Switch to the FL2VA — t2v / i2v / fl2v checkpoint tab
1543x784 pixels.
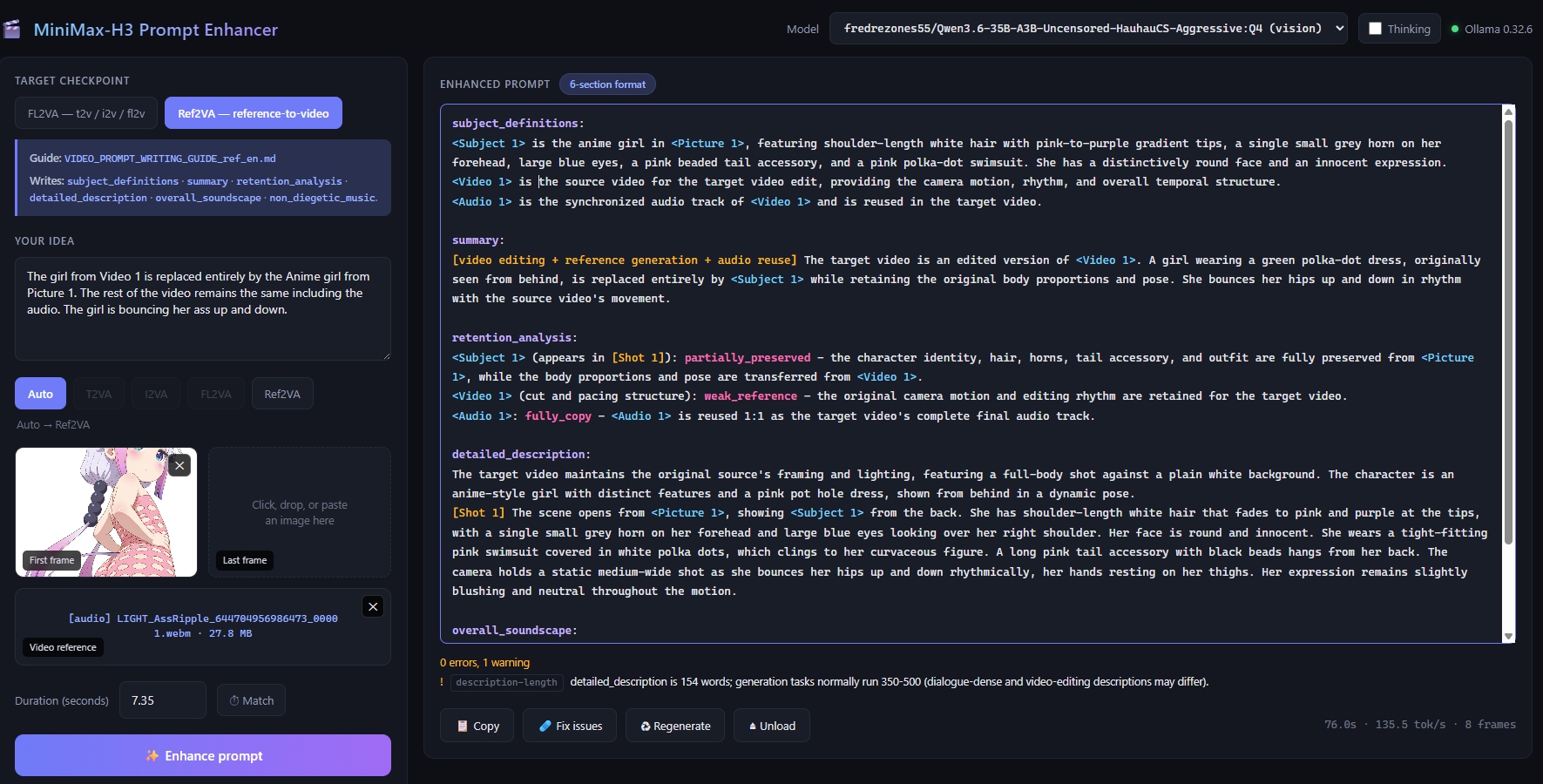click(x=86, y=113)
